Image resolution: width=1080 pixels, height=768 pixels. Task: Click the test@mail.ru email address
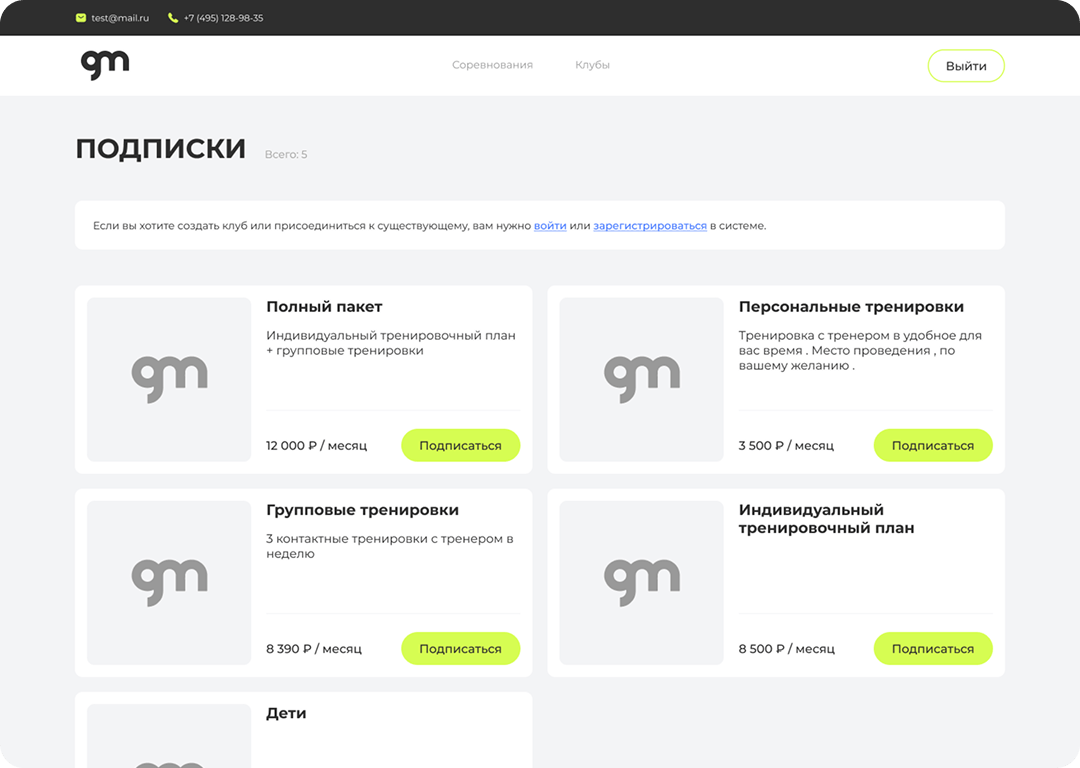tap(120, 18)
